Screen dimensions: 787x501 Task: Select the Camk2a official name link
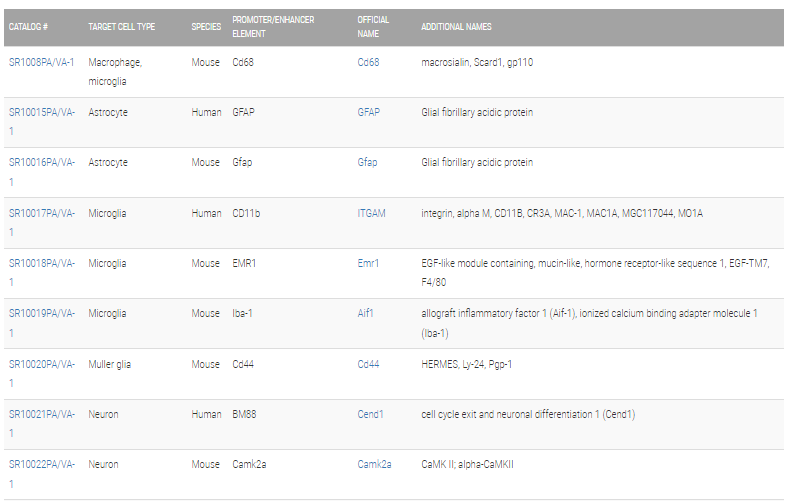pyautogui.click(x=374, y=464)
